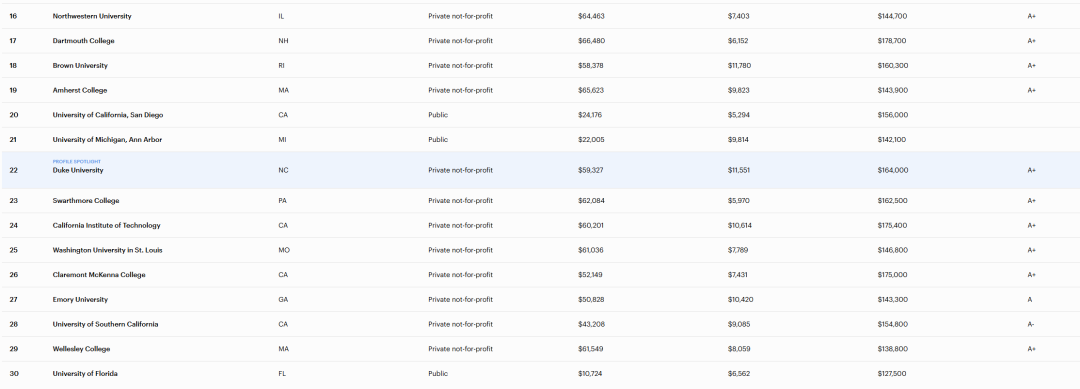Click the $10,614 value for Caltech

[739, 225]
